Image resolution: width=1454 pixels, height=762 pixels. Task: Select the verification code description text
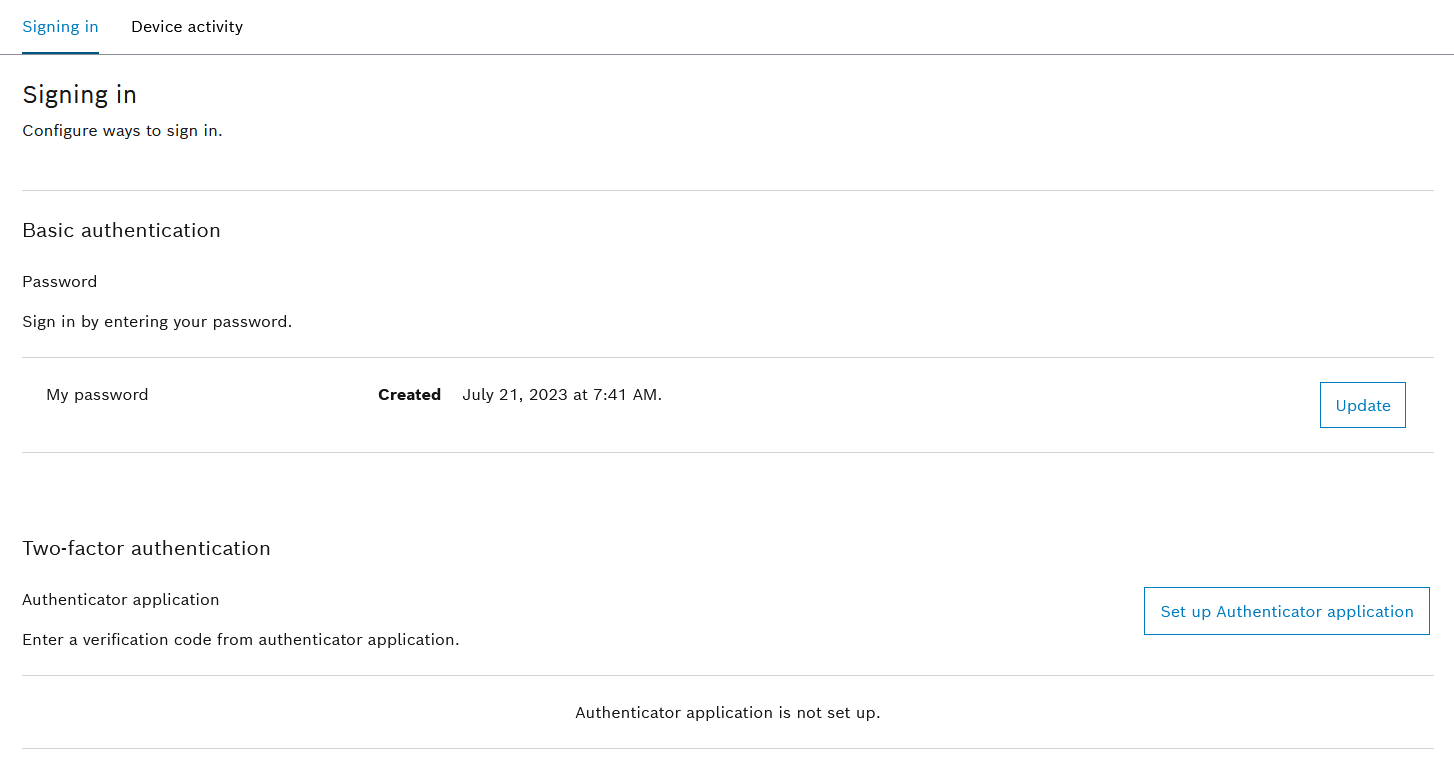point(241,639)
